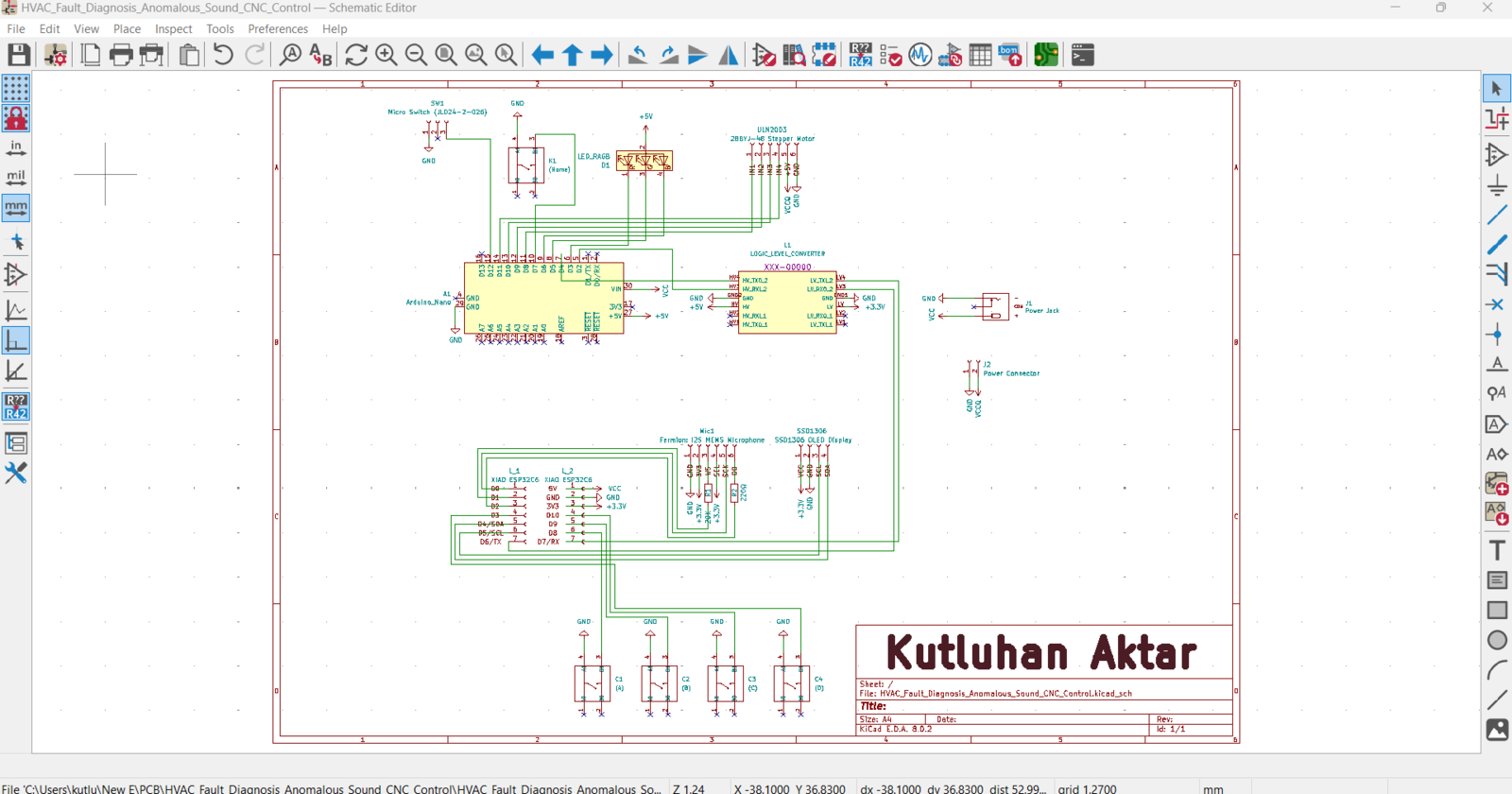Screen dimensions: 1512x794
Task: Open the simulator waveform icon
Action: coord(920,55)
